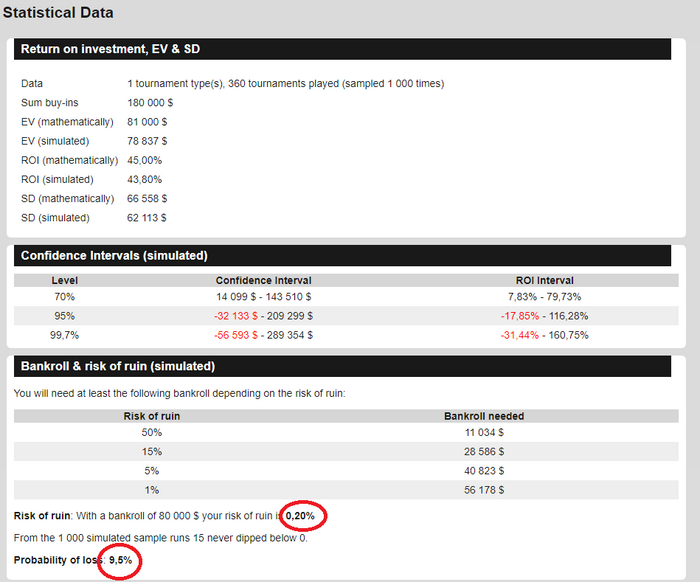Click the bold 0,20% risk of ruin value
This screenshot has width=700, height=582.
pyautogui.click(x=300, y=516)
